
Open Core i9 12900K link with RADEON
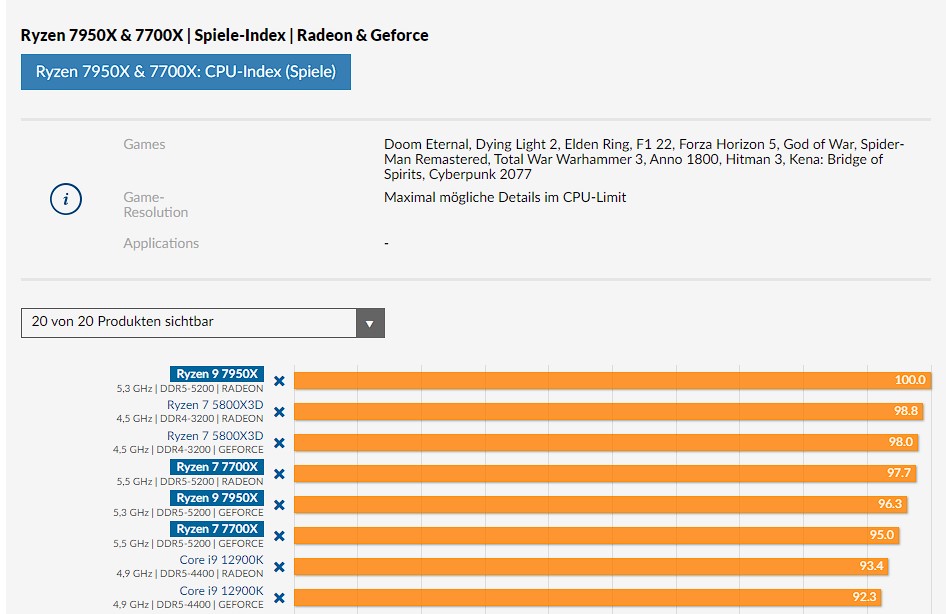pyautogui.click(x=221, y=560)
